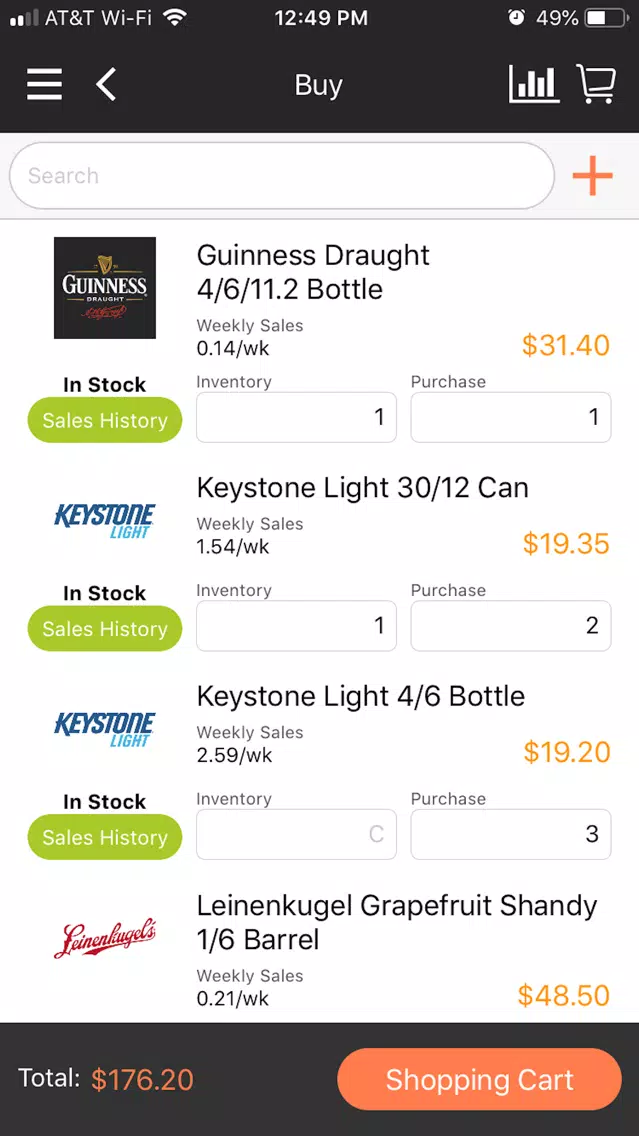Viewport: 639px width, 1136px height.
Task: Select empty Inventory field for Keystone 4/6 Bottle
Action: tap(296, 835)
